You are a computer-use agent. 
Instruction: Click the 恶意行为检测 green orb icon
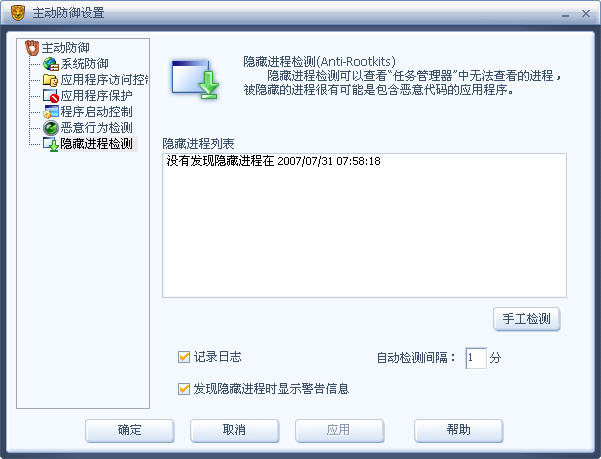51,128
